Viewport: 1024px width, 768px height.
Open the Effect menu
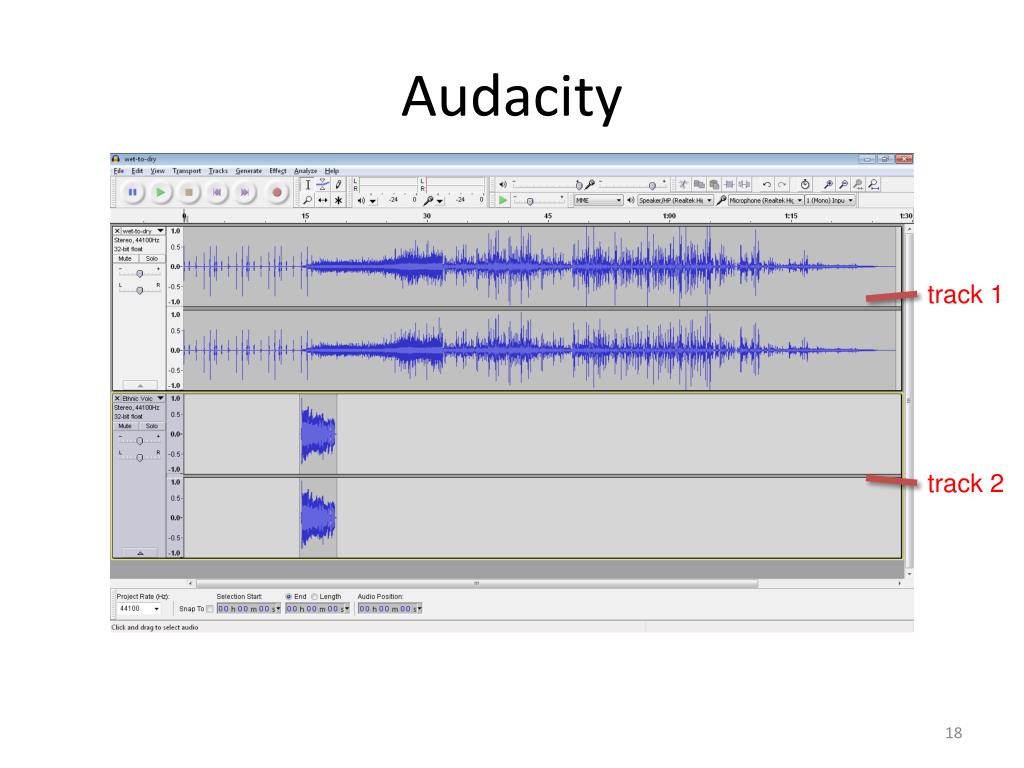[278, 171]
